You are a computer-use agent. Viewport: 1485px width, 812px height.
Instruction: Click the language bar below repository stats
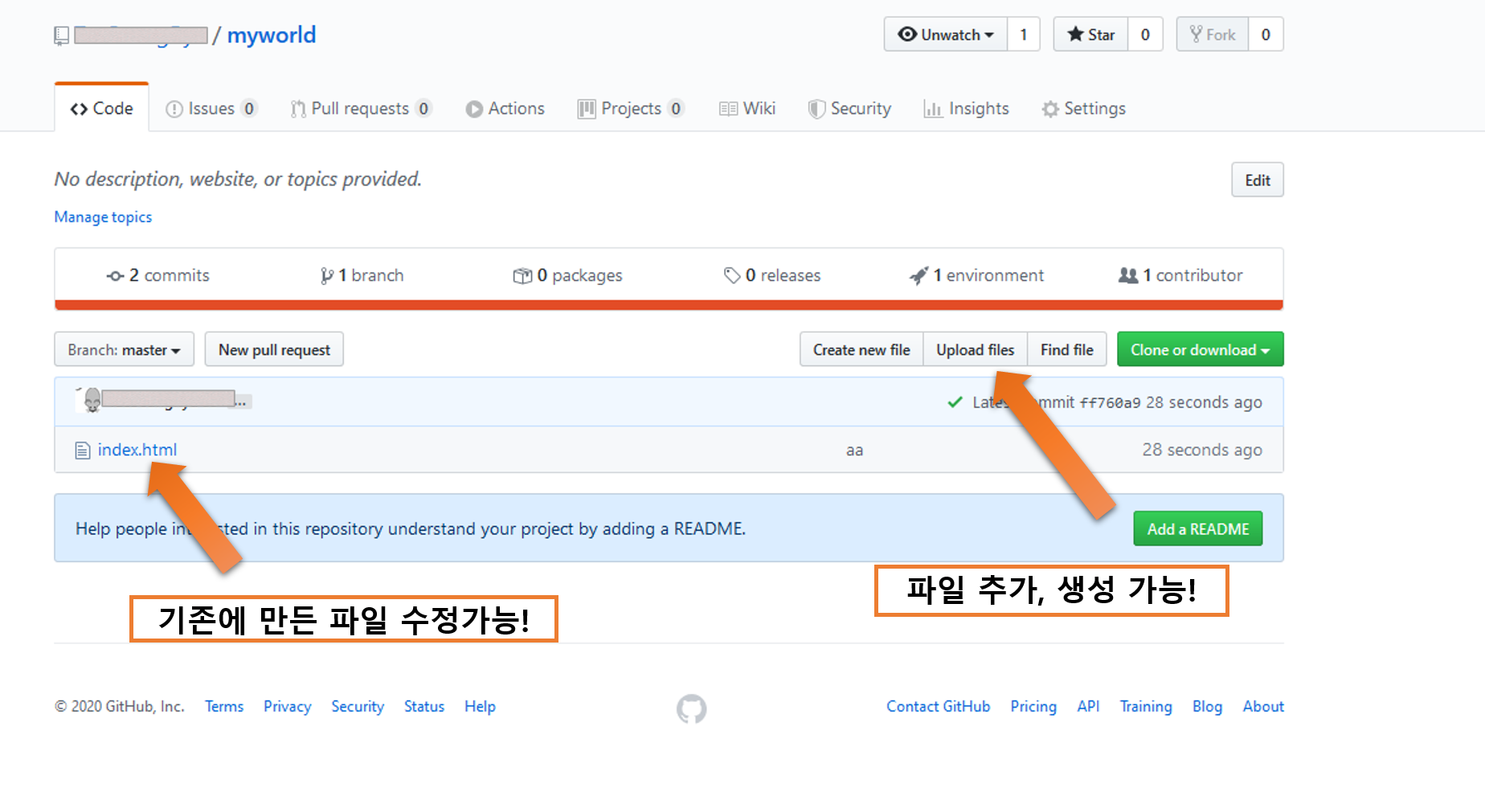click(669, 304)
